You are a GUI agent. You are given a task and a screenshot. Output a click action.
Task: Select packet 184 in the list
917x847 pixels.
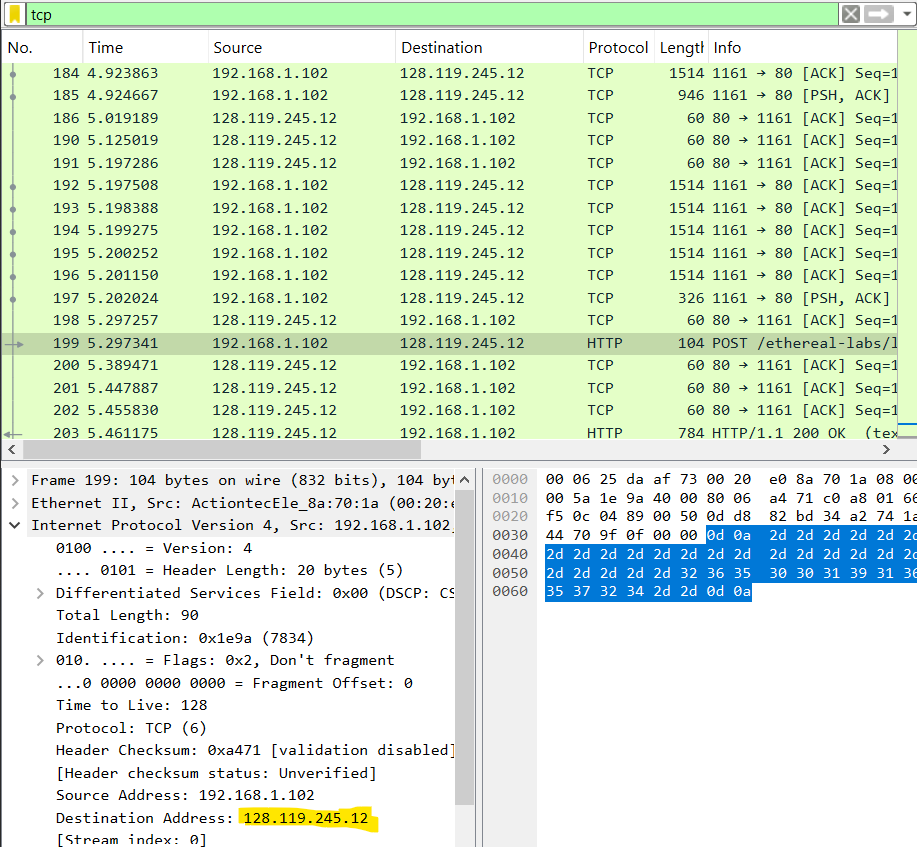click(x=449, y=73)
